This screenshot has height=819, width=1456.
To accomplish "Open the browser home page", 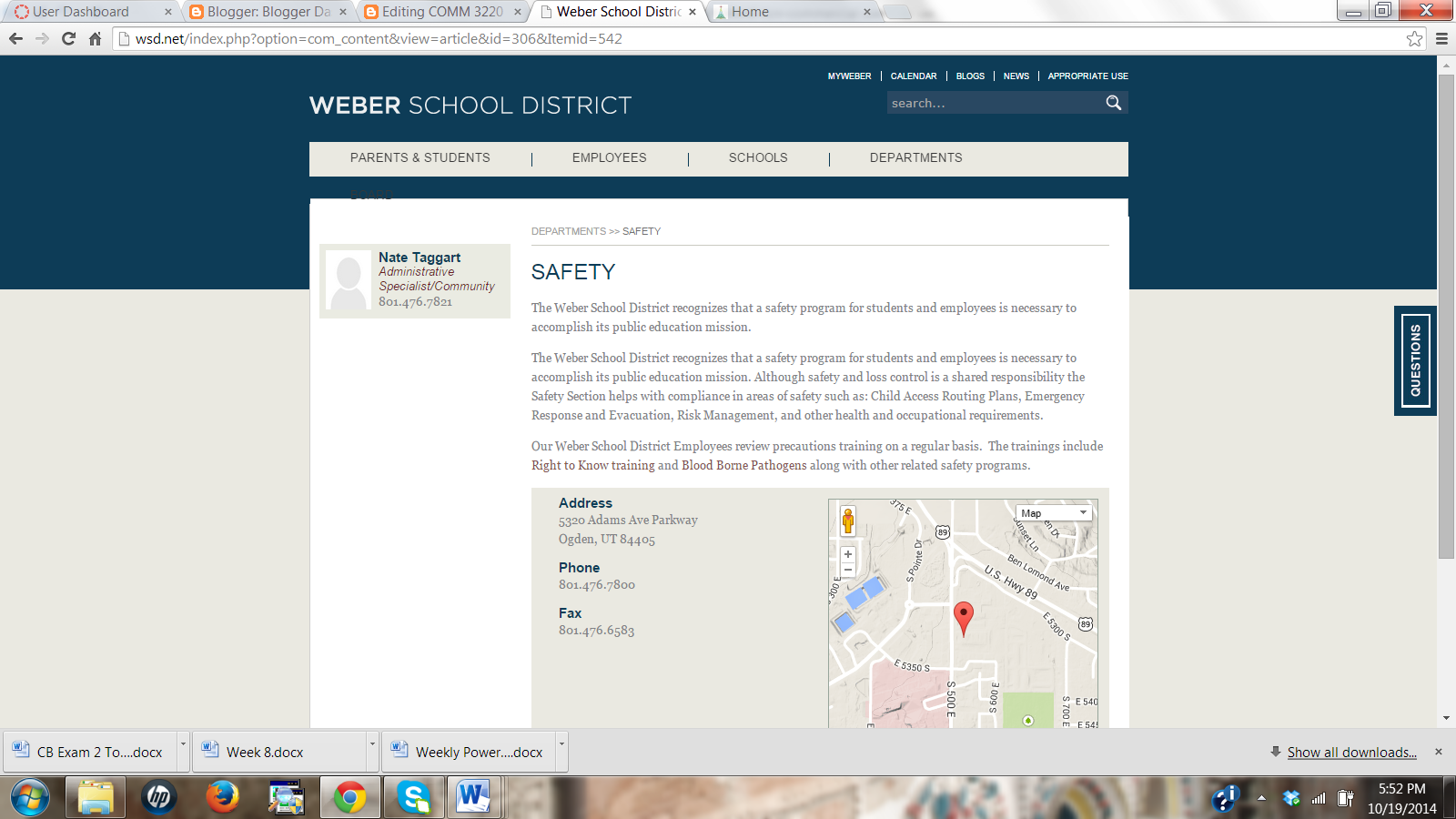I will click(x=95, y=39).
